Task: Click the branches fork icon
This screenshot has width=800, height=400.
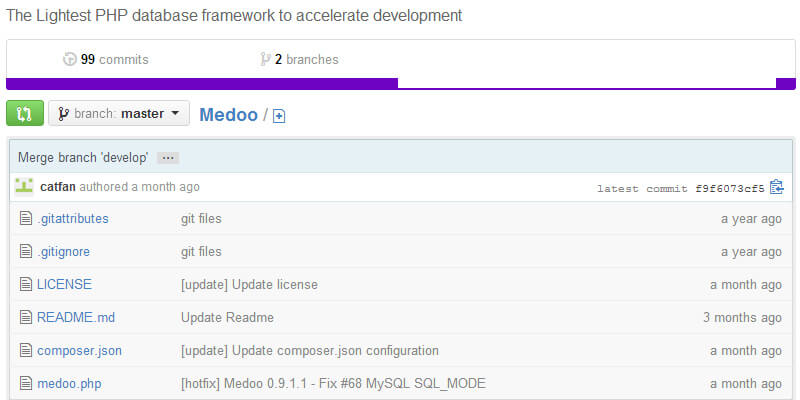Action: pos(265,59)
